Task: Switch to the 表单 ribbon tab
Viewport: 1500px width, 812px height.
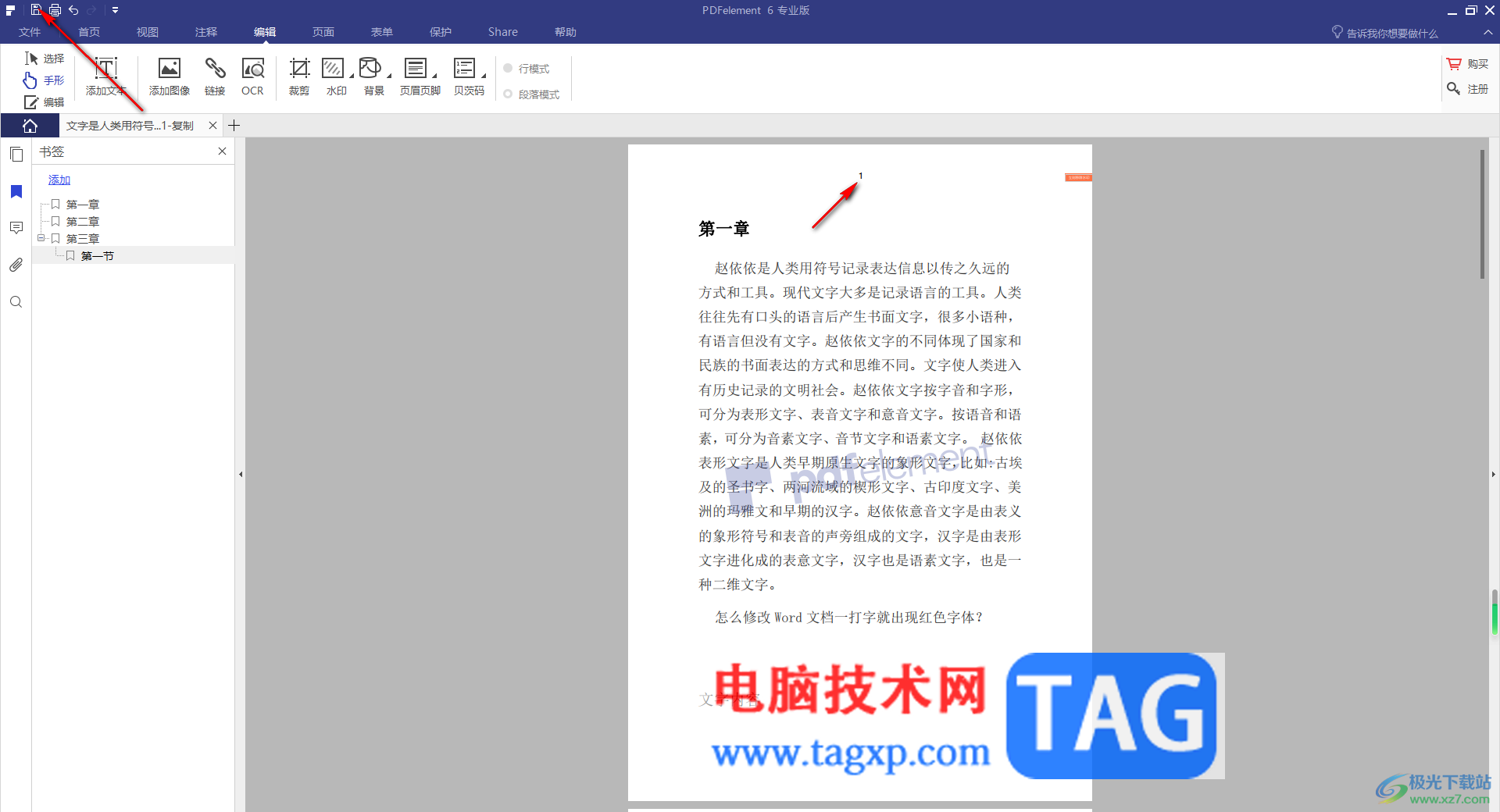Action: coord(382,32)
